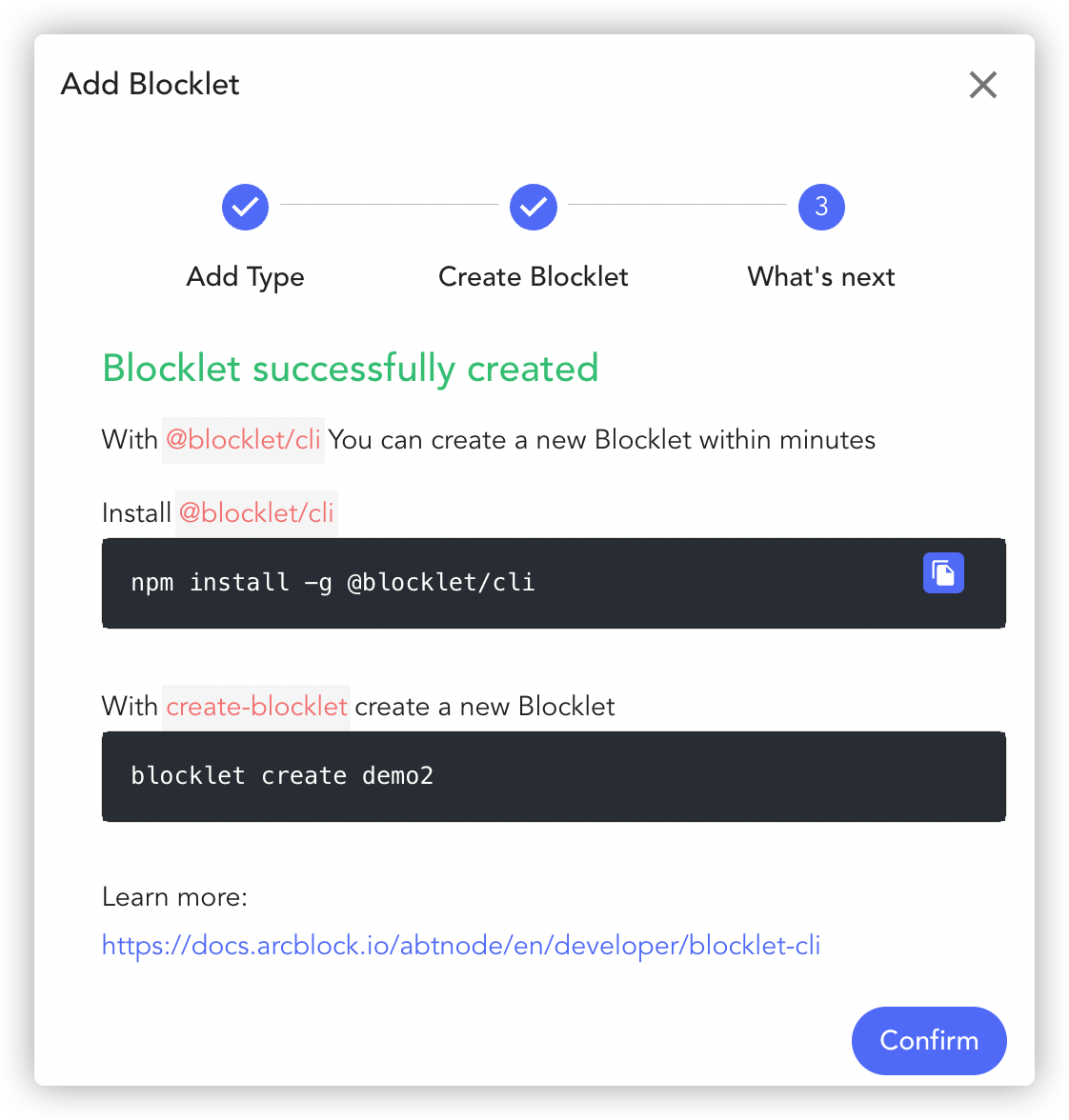Select step 3 circle indicator
The height and width of the screenshot is (1120, 1069).
[821, 208]
